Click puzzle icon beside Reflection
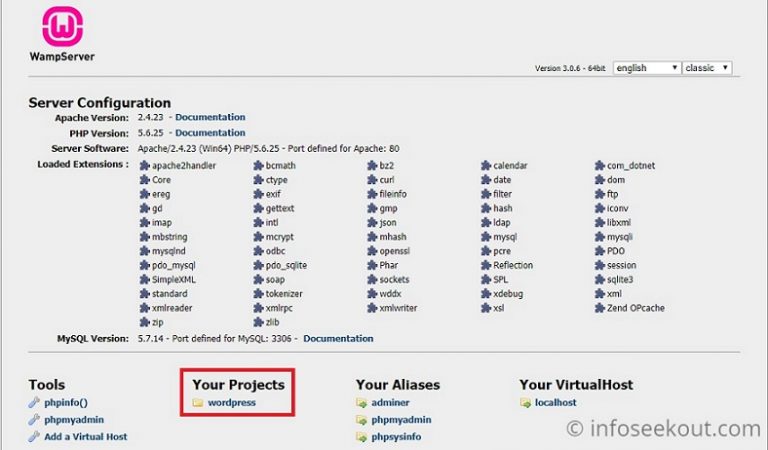 pyautogui.click(x=486, y=265)
